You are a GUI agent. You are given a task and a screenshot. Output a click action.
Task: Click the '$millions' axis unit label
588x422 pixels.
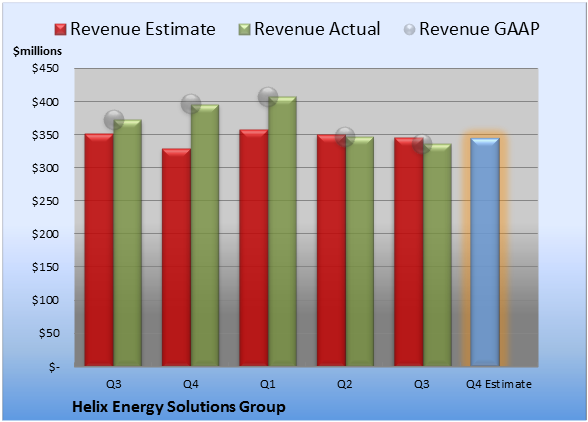pos(38,51)
